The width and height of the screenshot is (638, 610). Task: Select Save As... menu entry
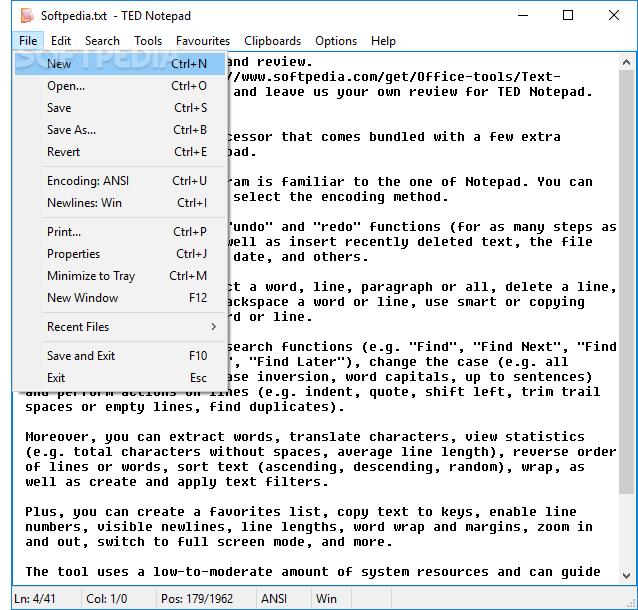(x=120, y=130)
